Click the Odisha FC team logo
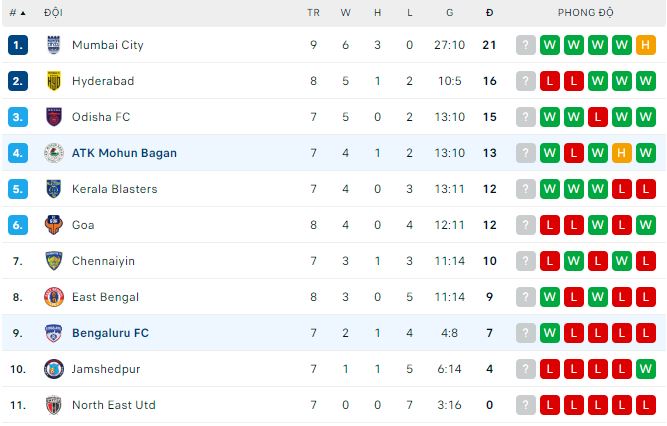Image resolution: width=667 pixels, height=426 pixels. (54, 117)
